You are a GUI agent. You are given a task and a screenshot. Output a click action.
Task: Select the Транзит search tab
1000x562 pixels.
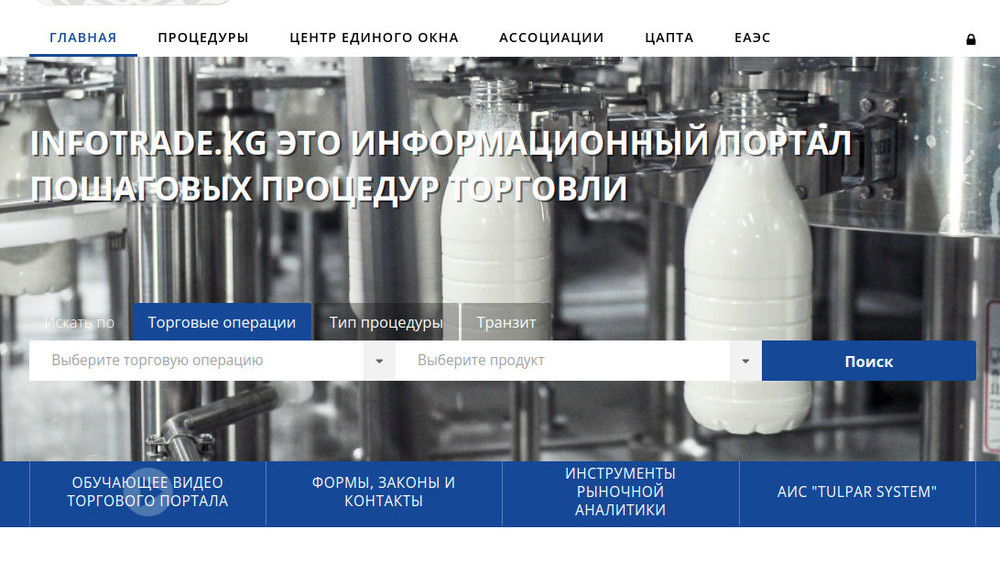point(506,322)
